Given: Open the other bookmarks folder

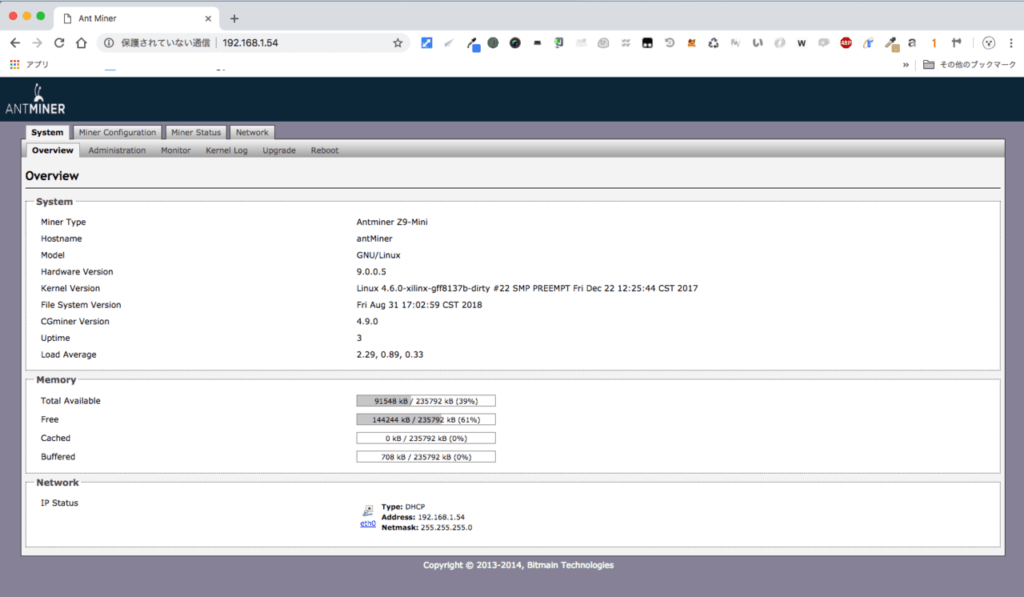Looking at the screenshot, I should pyautogui.click(x=964, y=64).
